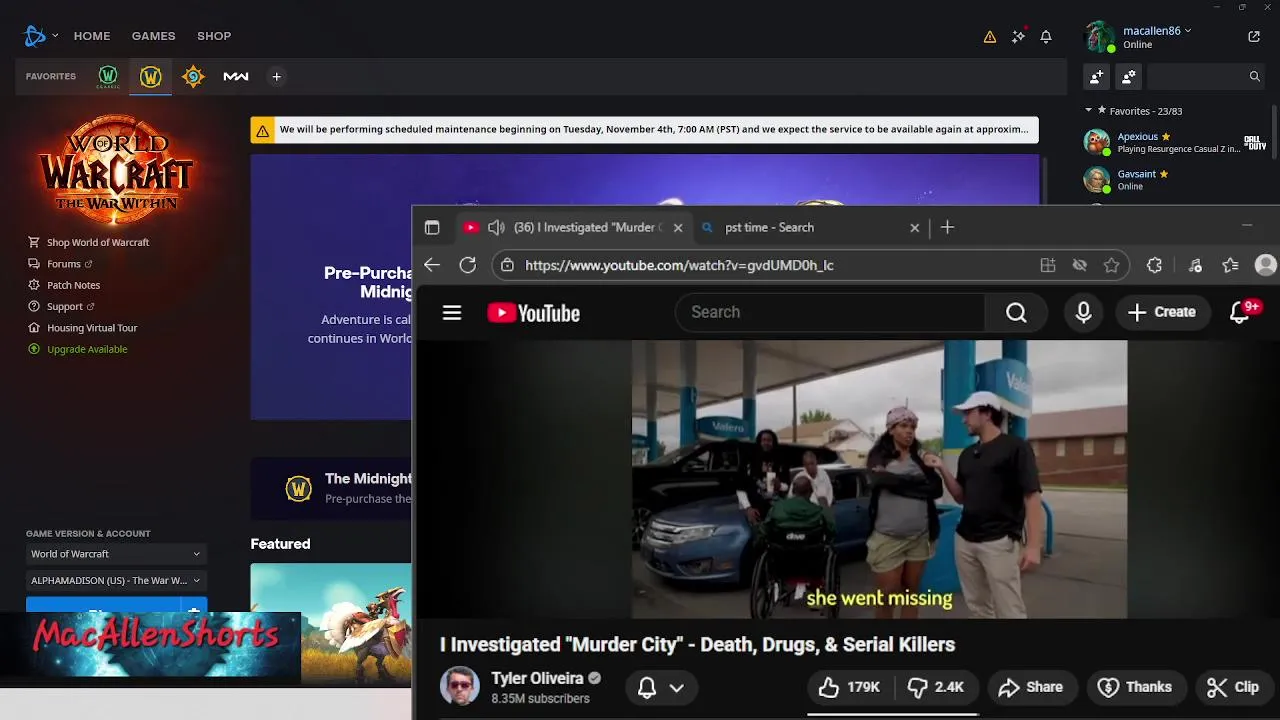Viewport: 1280px width, 720px height.
Task: Collapse Favorites friends group
Action: point(1089,111)
